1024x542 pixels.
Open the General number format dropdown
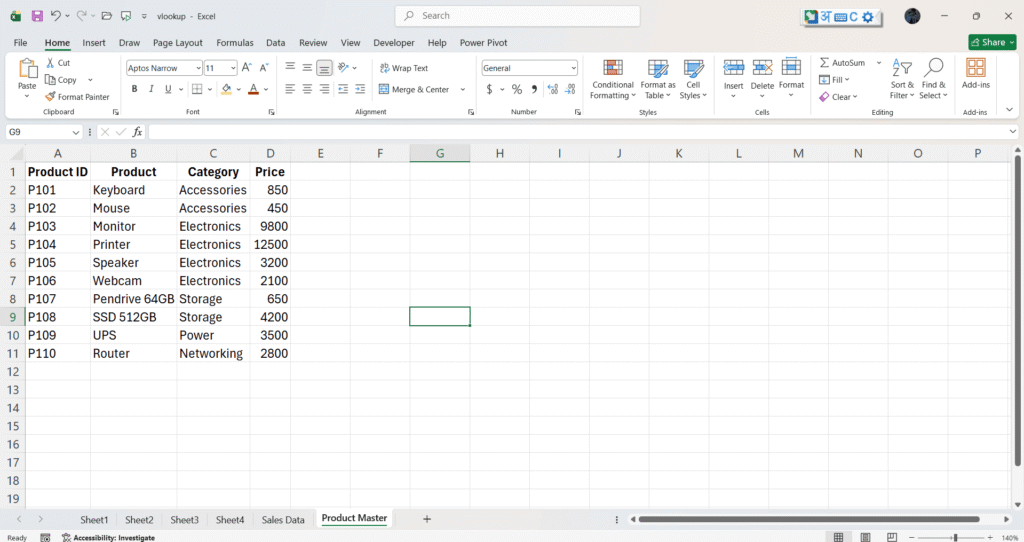pos(573,68)
